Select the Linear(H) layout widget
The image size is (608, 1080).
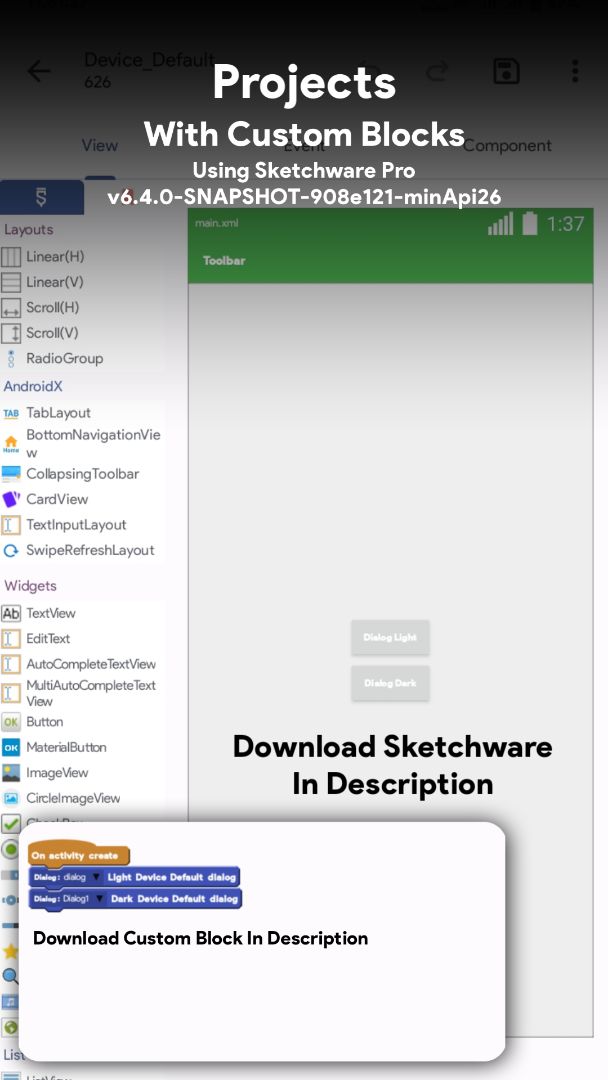click(x=82, y=257)
